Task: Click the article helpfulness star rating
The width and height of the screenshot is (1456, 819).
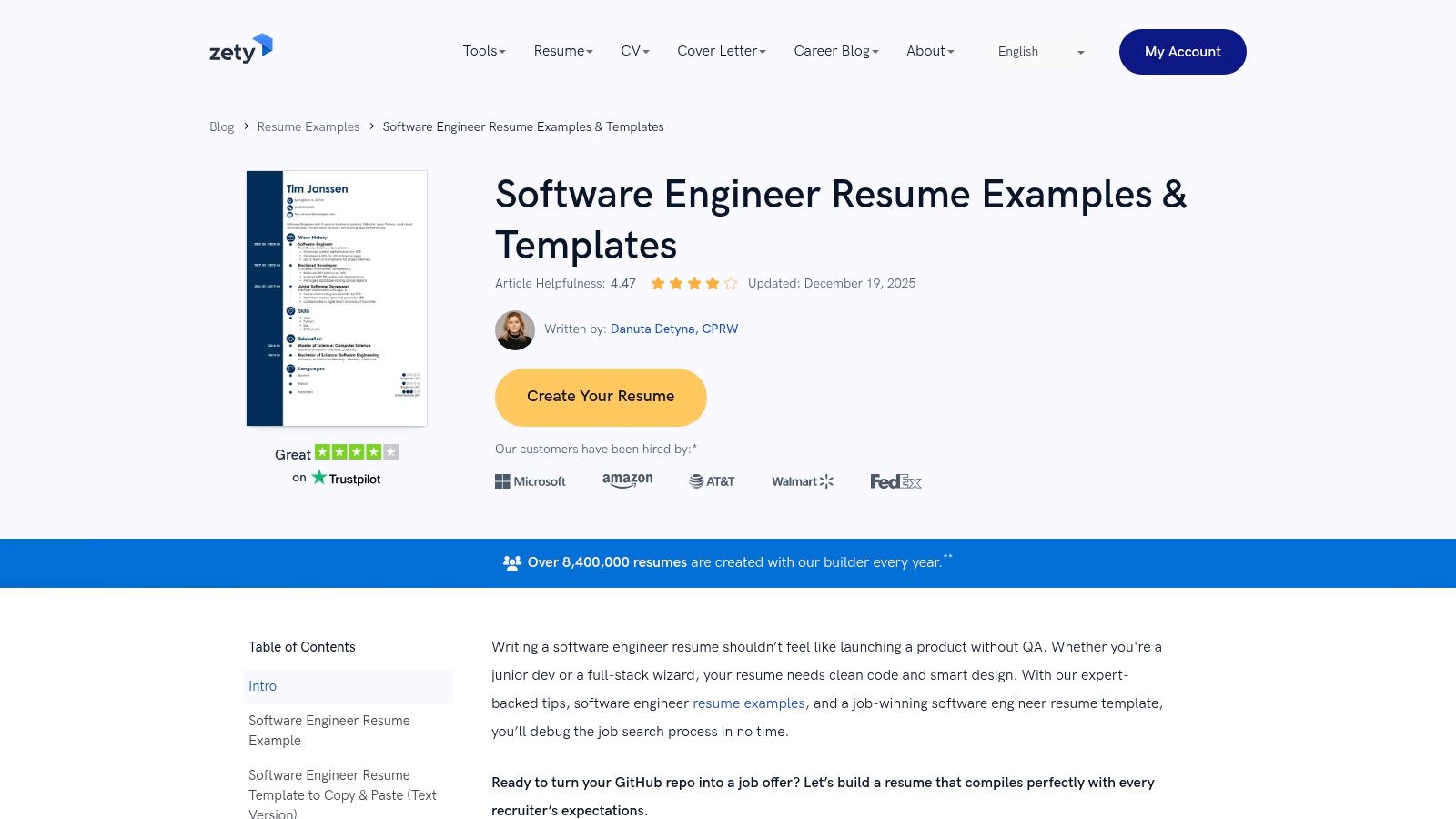Action: [693, 283]
